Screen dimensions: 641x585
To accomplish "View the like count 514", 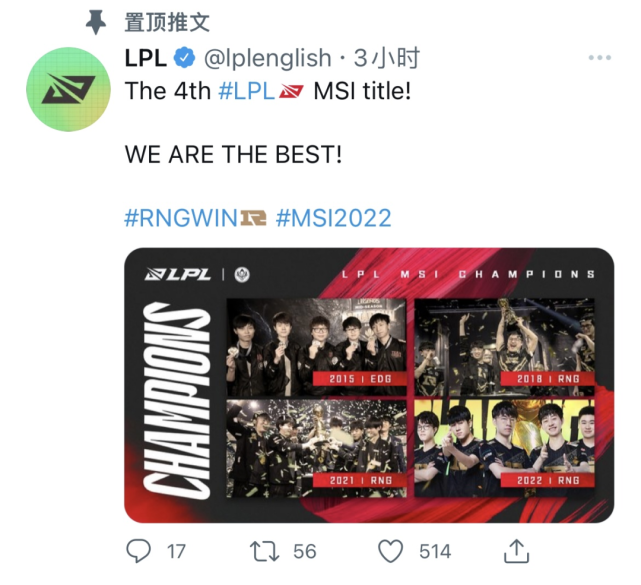I will pos(435,551).
